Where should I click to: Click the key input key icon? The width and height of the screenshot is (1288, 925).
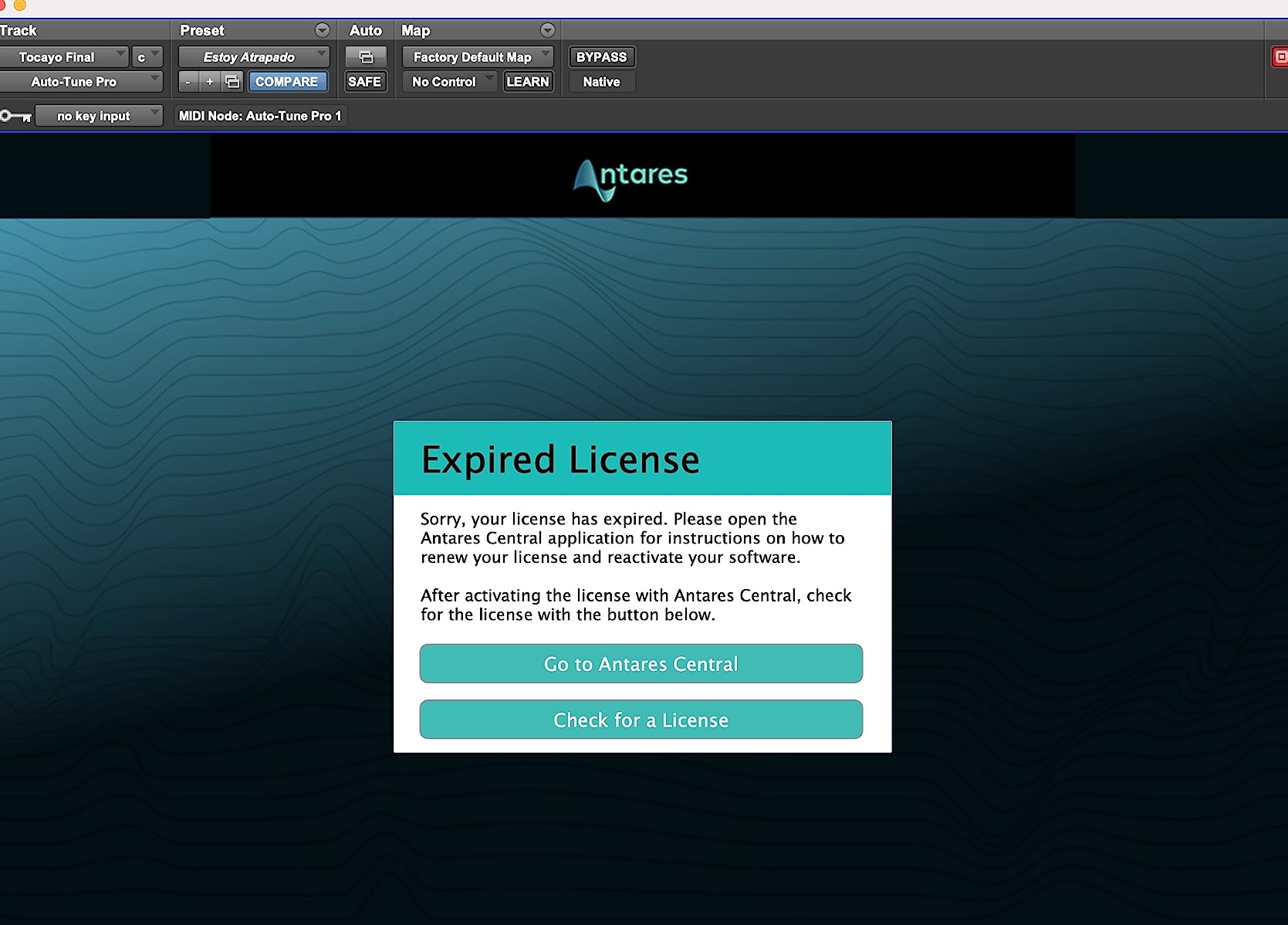[15, 116]
